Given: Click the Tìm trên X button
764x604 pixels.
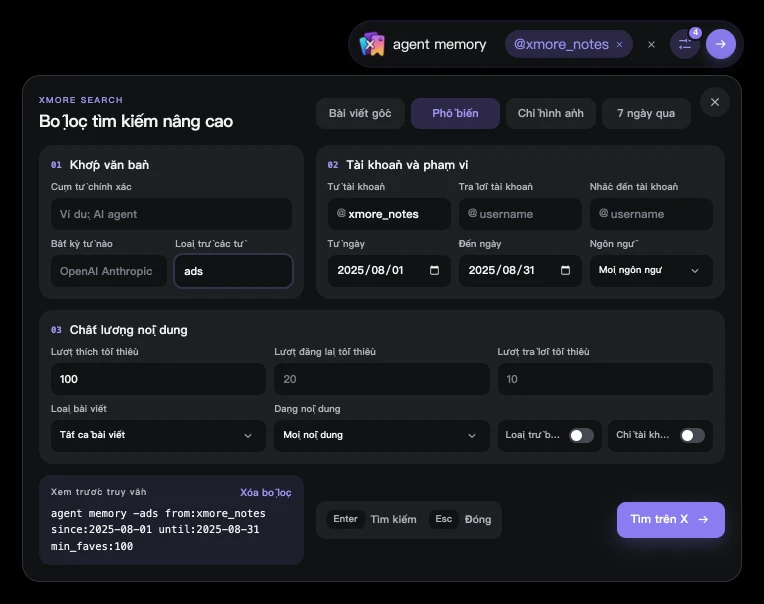Looking at the screenshot, I should click(670, 520).
